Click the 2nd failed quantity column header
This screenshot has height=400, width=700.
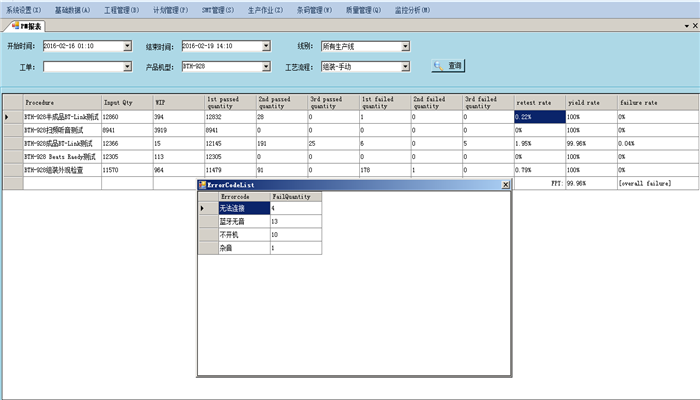[x=437, y=102]
